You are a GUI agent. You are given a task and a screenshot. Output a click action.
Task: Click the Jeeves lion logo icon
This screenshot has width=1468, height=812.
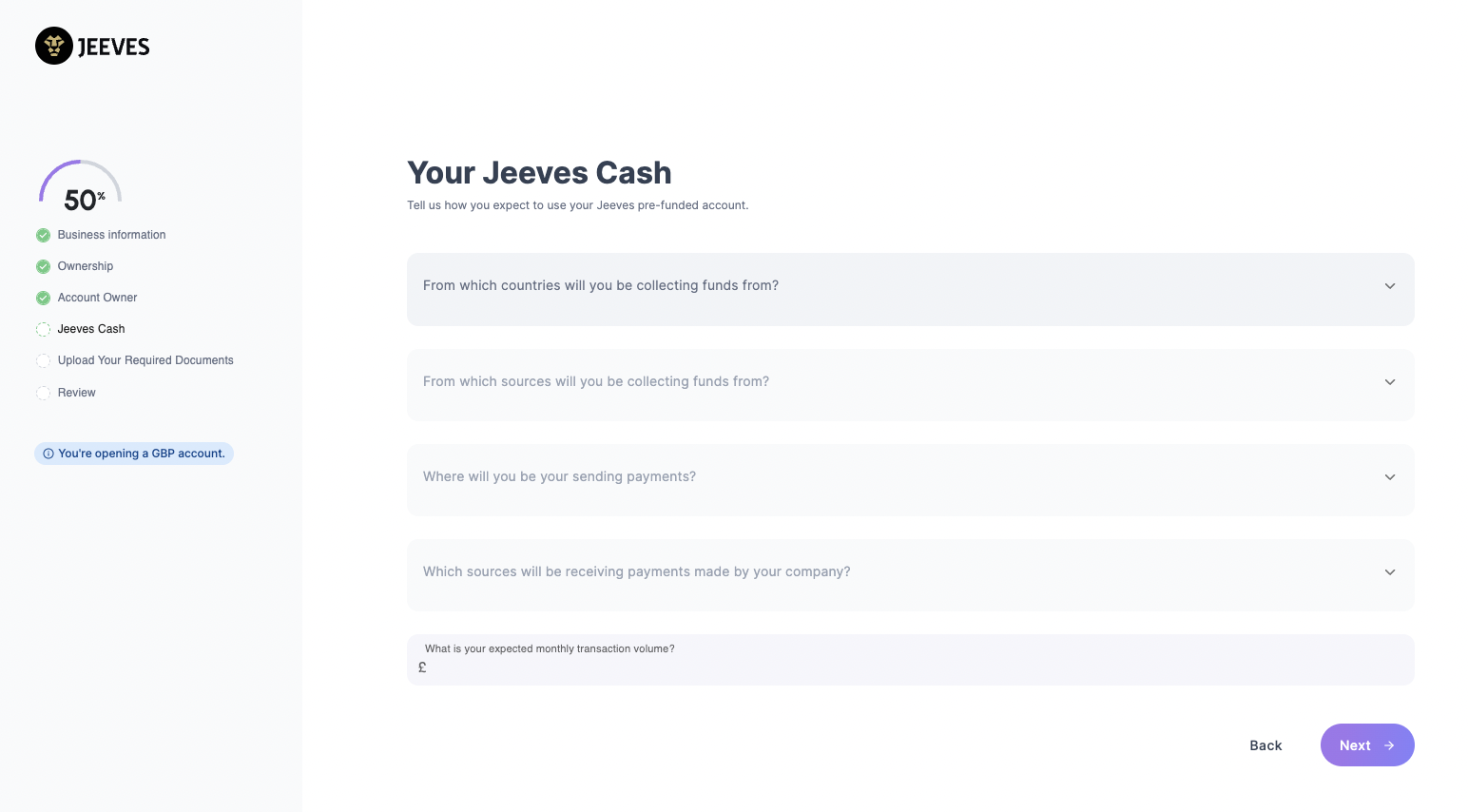point(54,46)
